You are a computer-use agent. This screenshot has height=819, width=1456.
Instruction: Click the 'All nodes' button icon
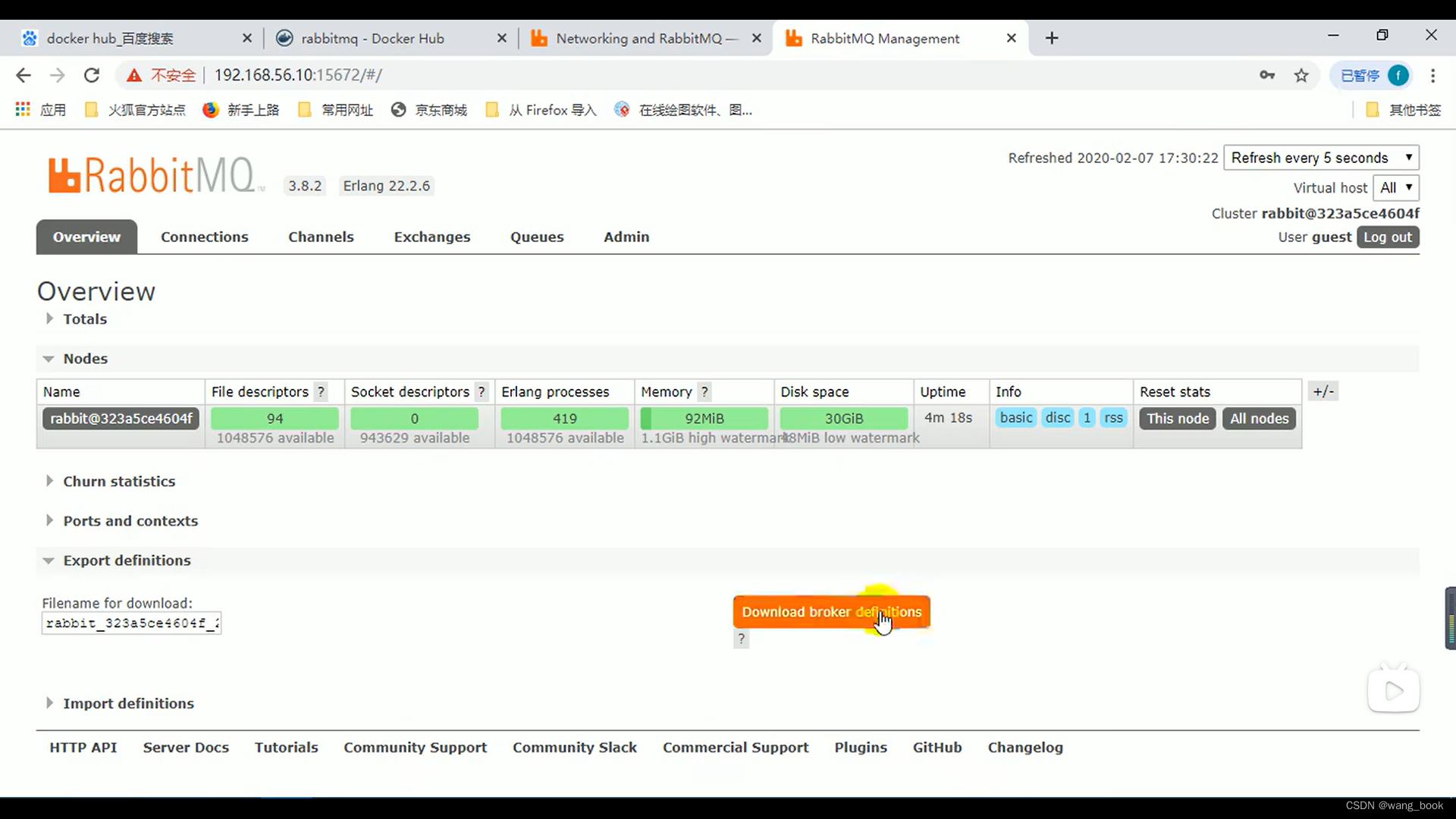[x=1259, y=418]
